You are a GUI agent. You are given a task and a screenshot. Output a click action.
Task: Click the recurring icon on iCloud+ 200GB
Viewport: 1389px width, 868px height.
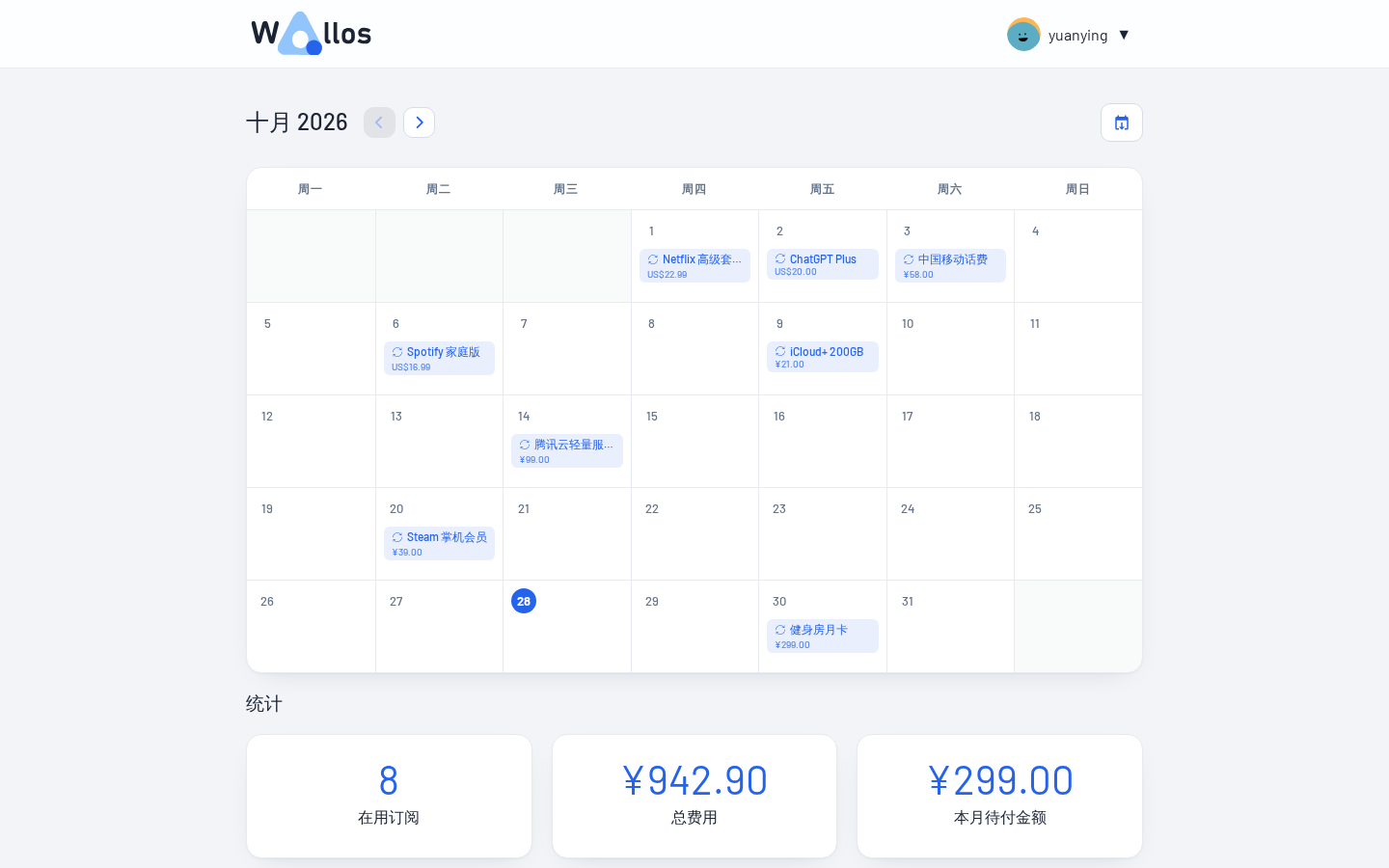780,352
